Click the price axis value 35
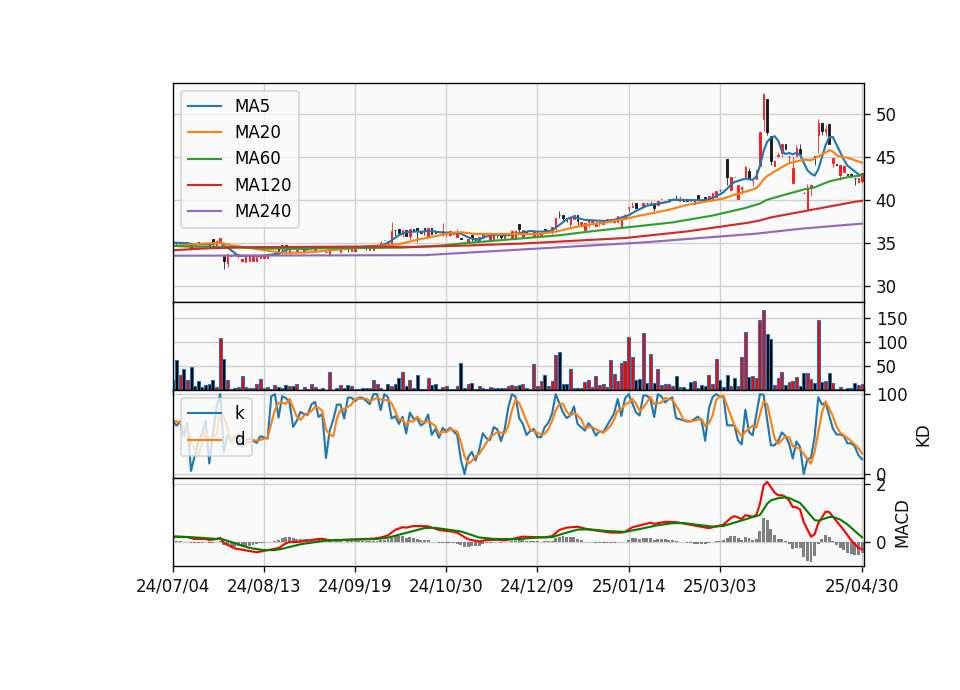960x690 pixels. click(885, 244)
